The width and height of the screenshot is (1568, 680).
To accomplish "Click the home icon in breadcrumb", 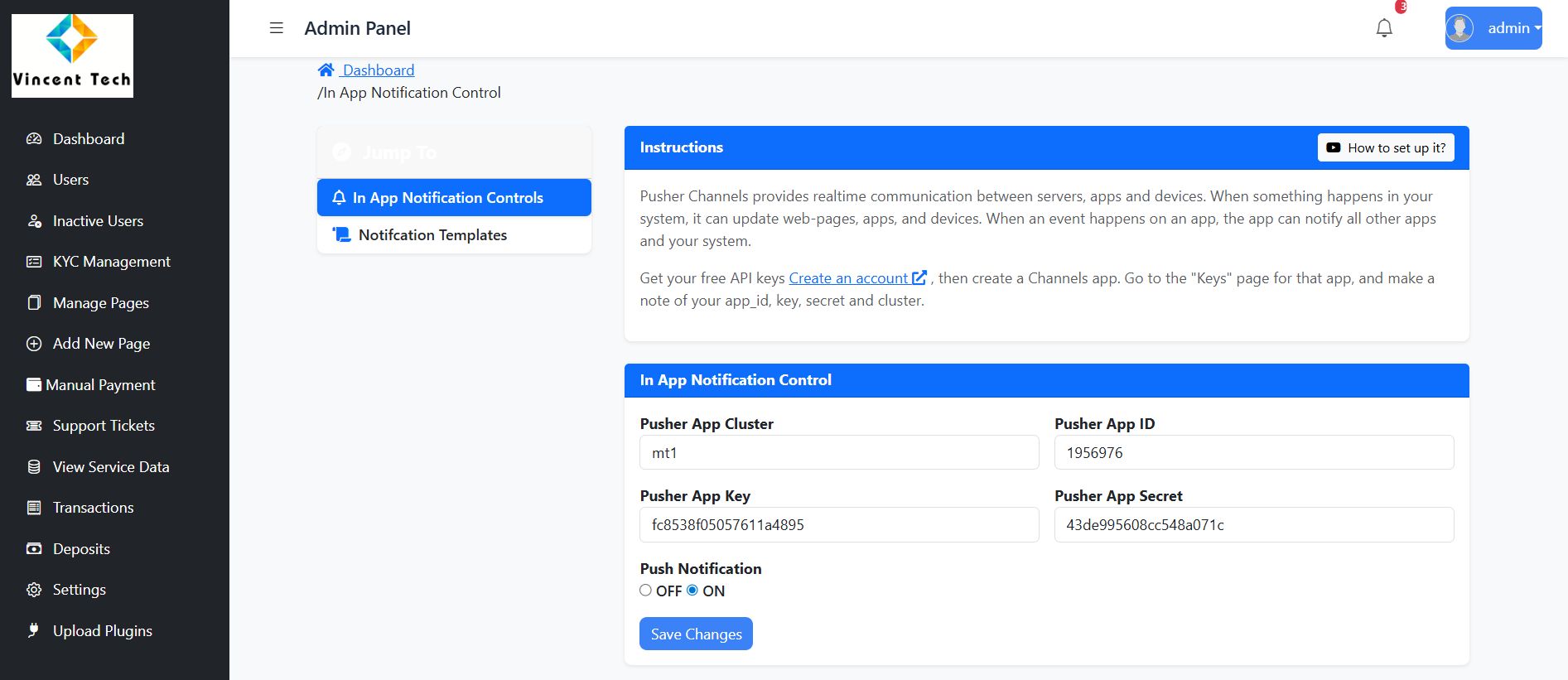I will (326, 70).
